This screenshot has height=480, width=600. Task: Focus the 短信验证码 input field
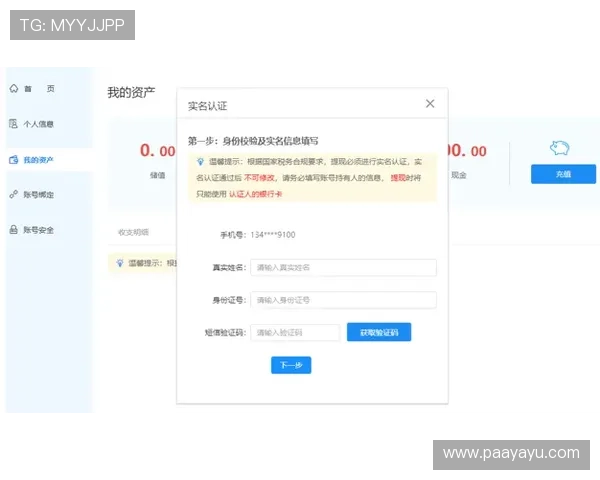pos(295,333)
